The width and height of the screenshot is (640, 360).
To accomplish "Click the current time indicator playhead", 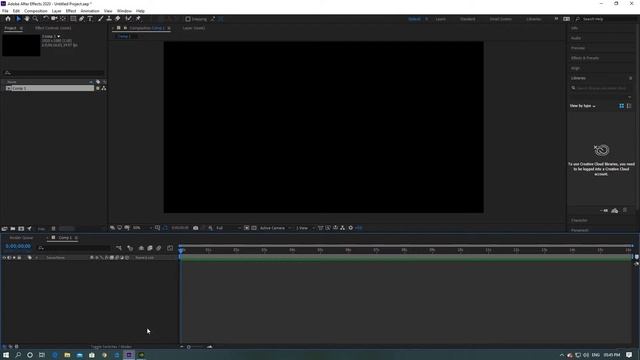I will [181, 250].
